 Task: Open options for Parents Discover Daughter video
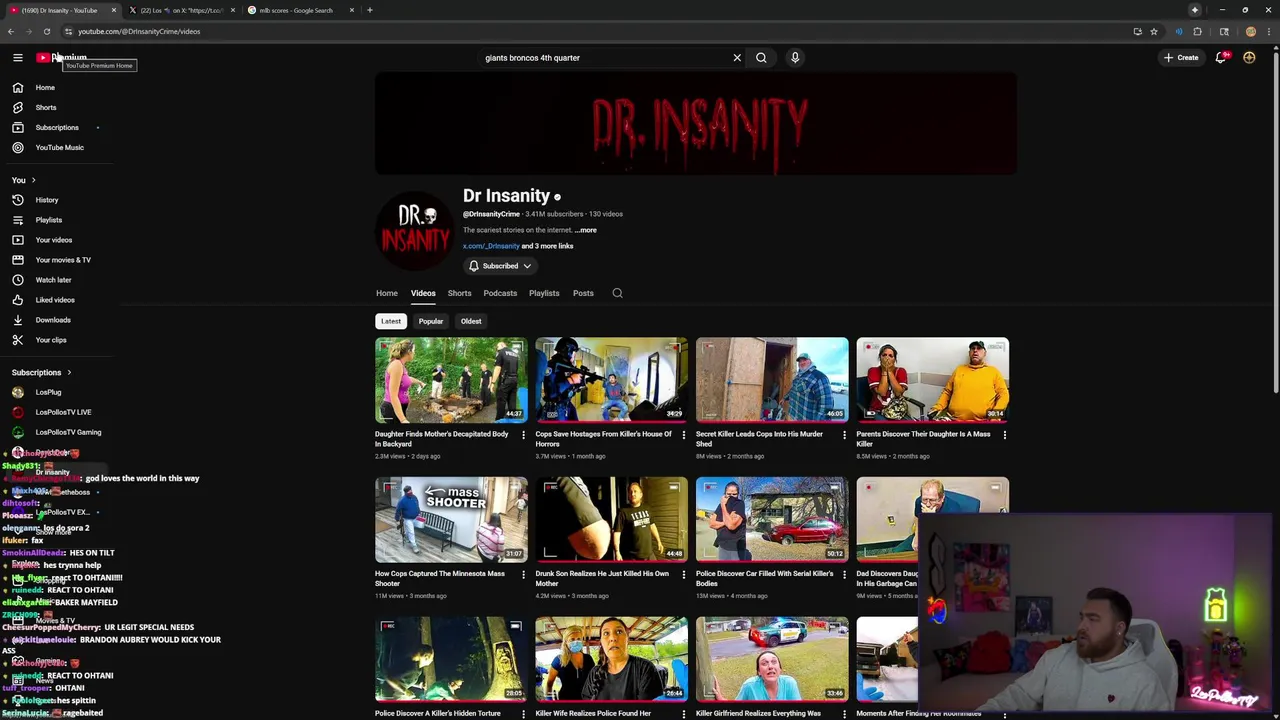pos(1005,435)
